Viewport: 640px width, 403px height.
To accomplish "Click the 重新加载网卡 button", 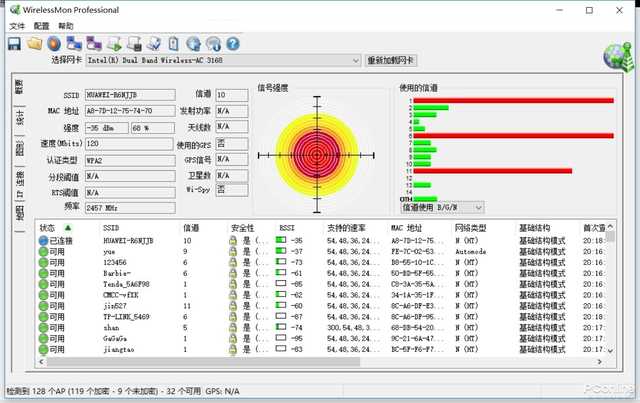I will coord(391,60).
